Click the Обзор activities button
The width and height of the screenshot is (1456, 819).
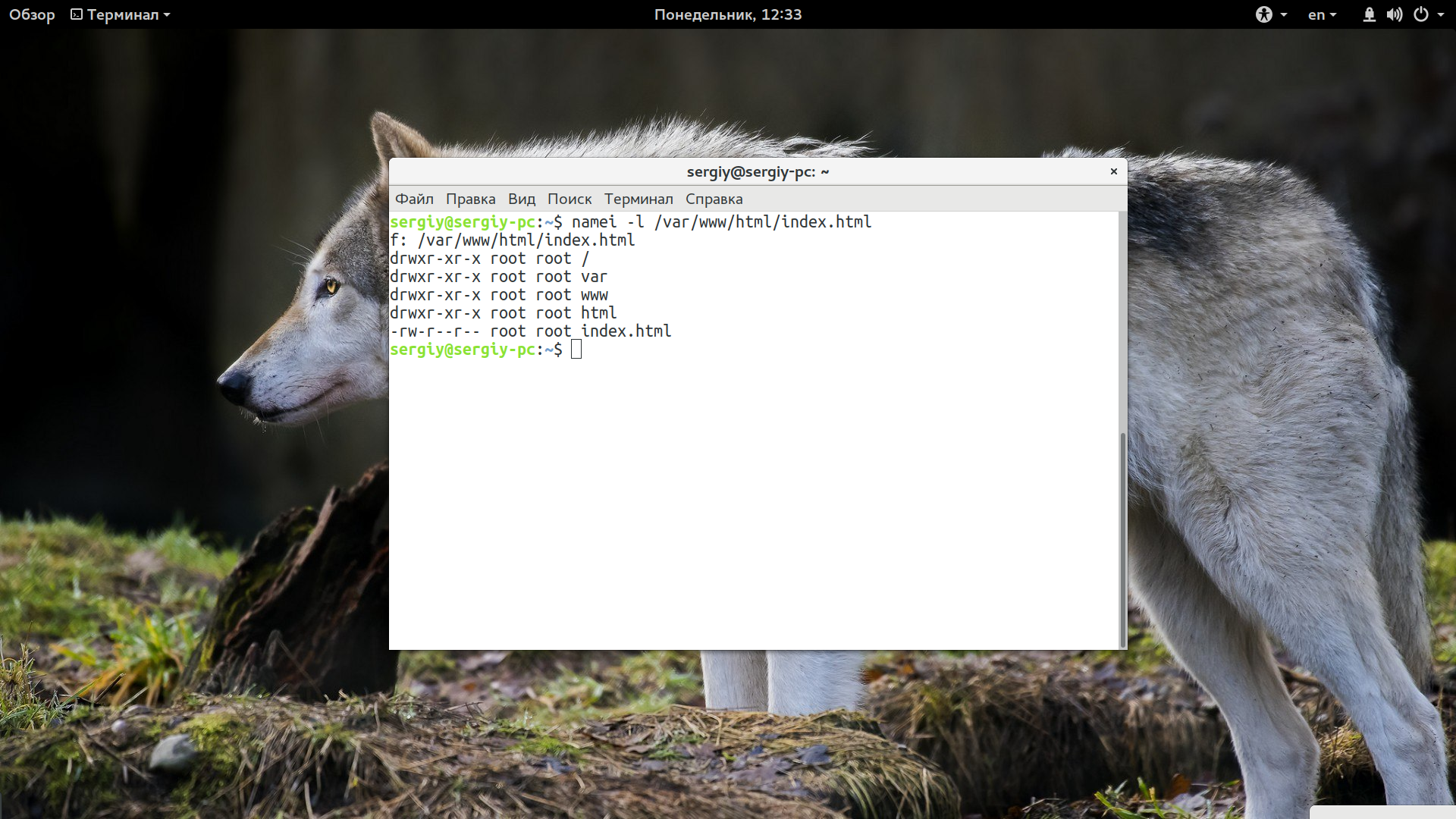click(x=32, y=14)
